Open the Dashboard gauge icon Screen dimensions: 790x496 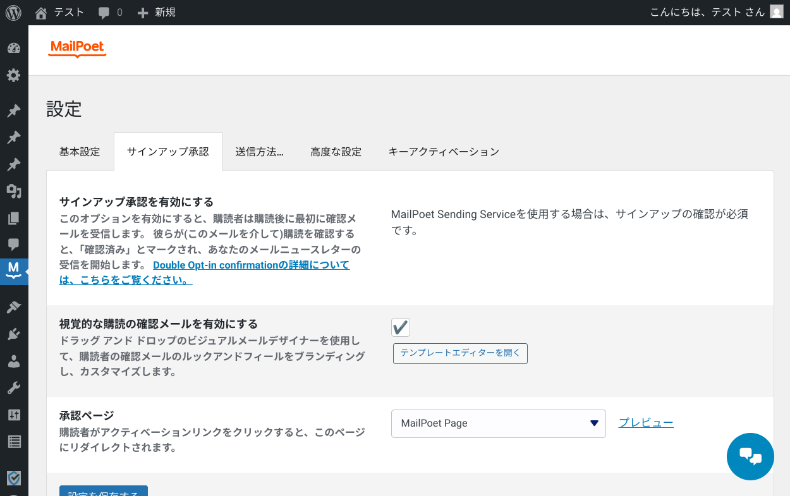pyautogui.click(x=14, y=48)
